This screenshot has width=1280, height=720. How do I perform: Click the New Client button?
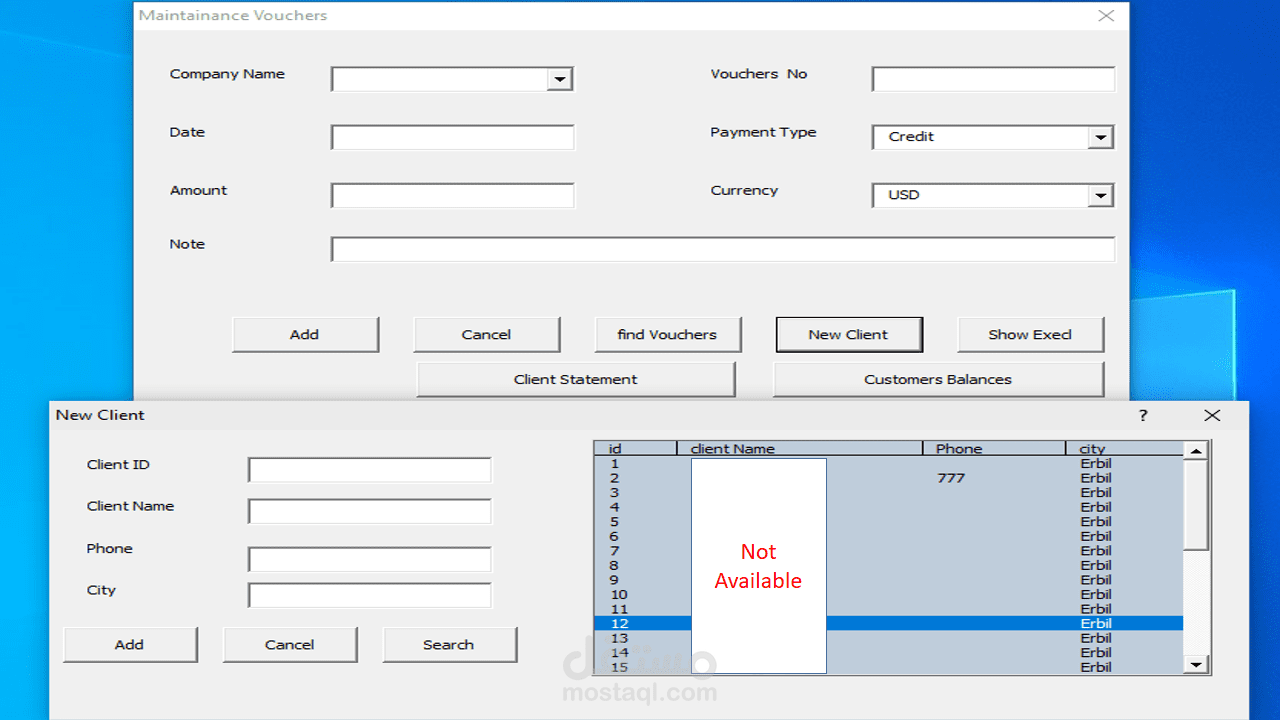coord(849,335)
